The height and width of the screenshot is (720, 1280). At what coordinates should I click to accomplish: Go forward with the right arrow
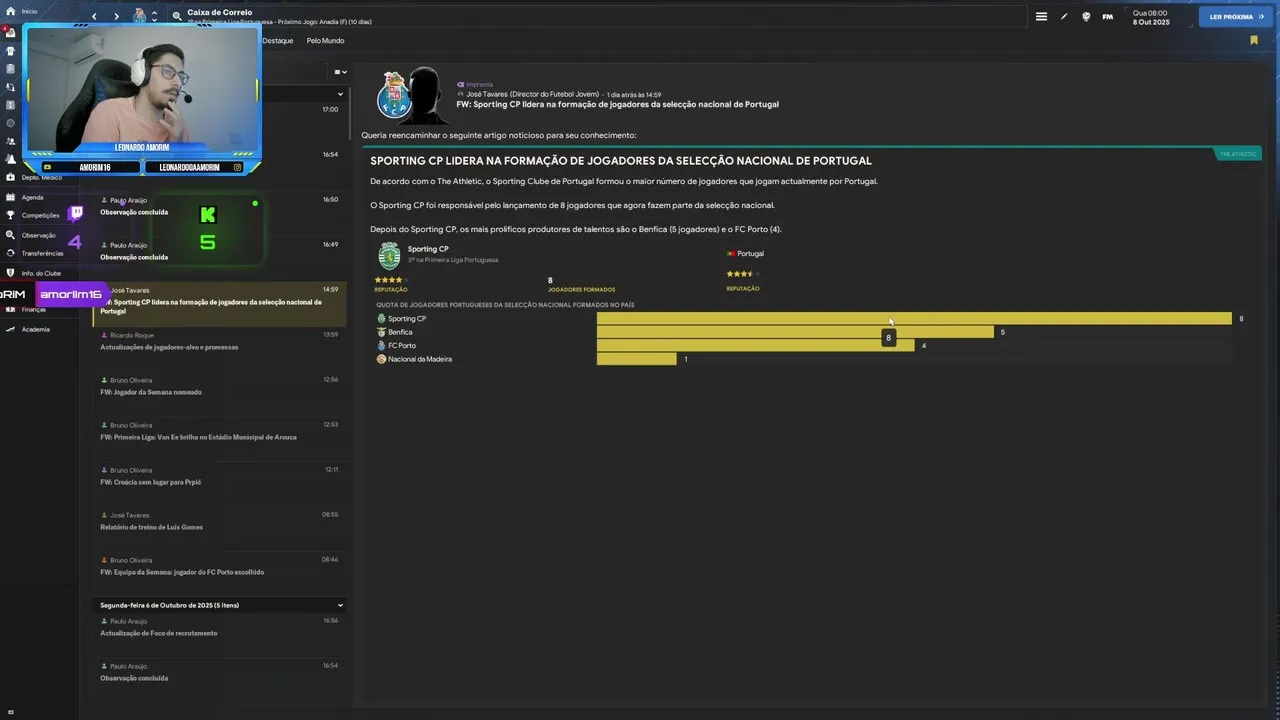coord(116,16)
